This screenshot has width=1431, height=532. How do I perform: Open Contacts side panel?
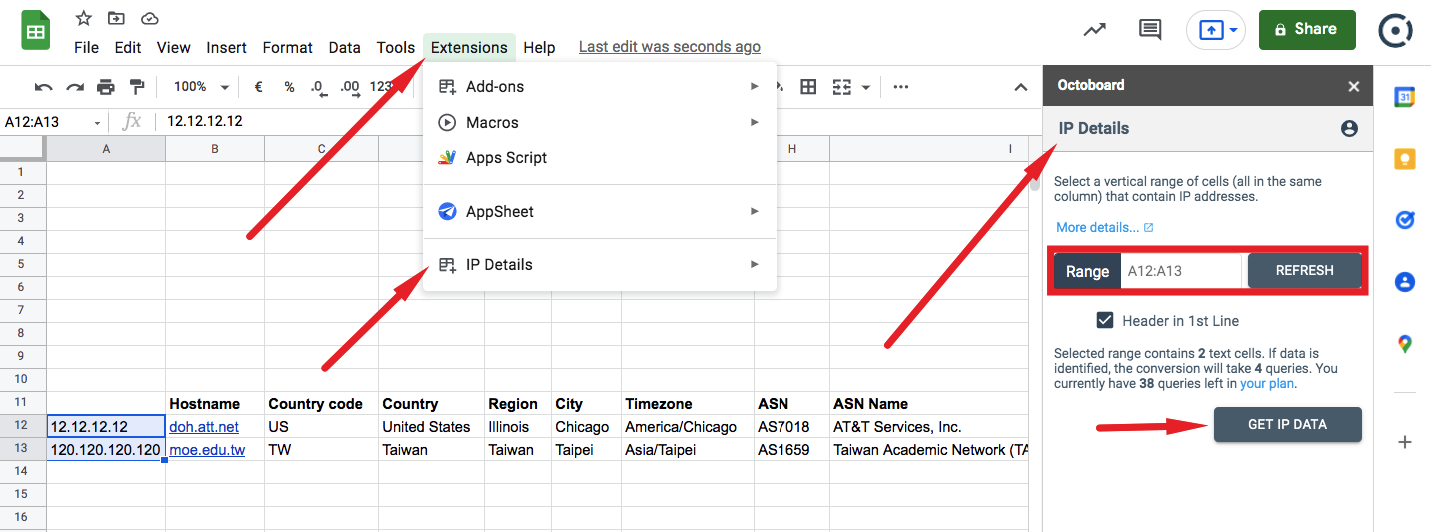pos(1405,282)
